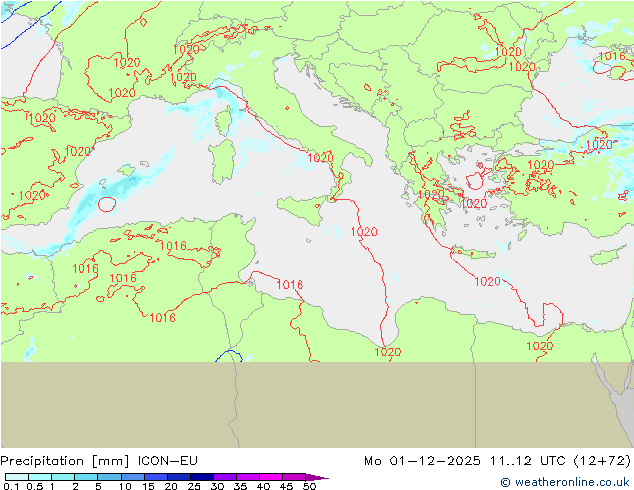Select the 25–30 mm navy legend swatch
This screenshot has height=490, width=634.
(x=202, y=477)
